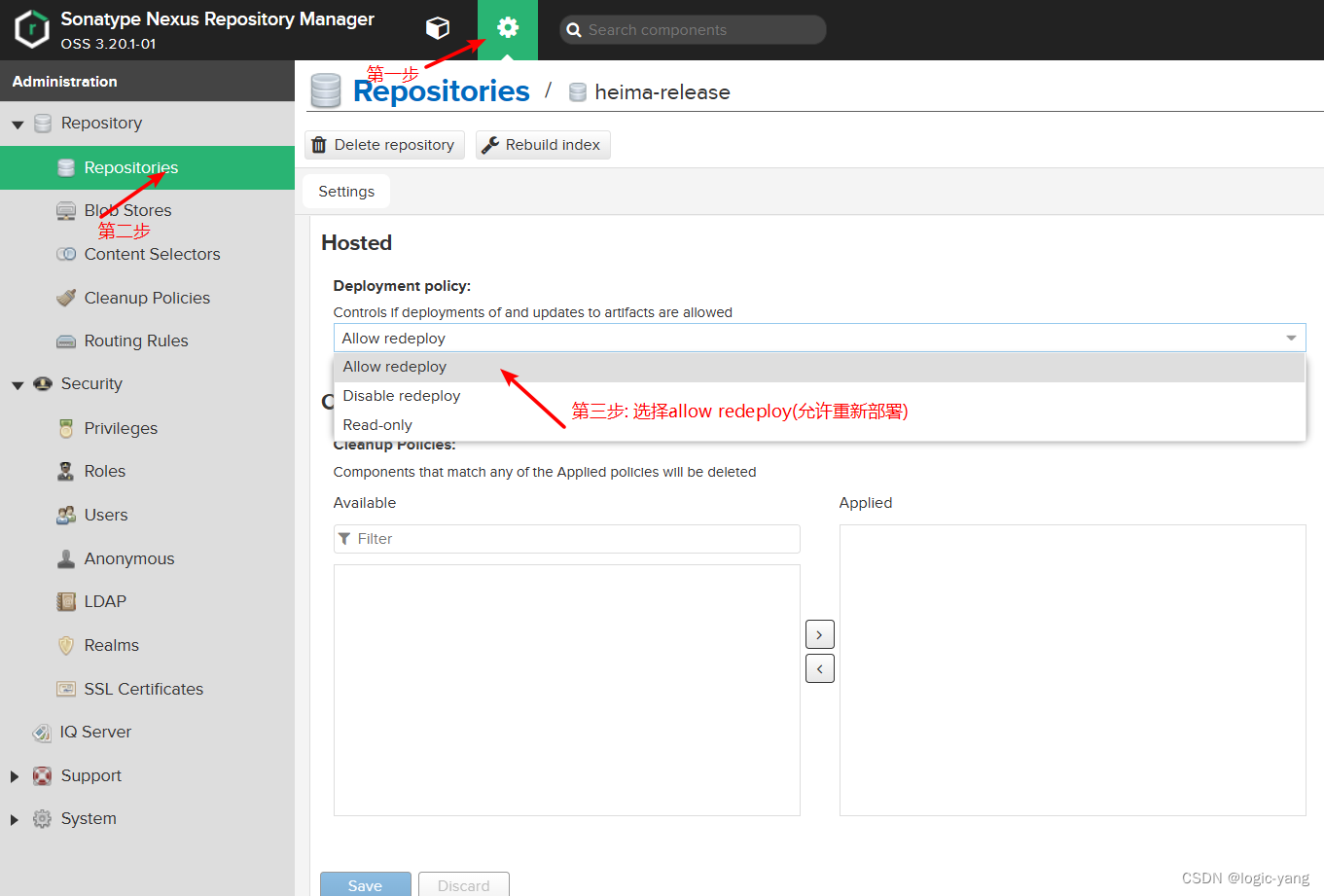Select Content Selectors in the sidebar

coord(152,254)
